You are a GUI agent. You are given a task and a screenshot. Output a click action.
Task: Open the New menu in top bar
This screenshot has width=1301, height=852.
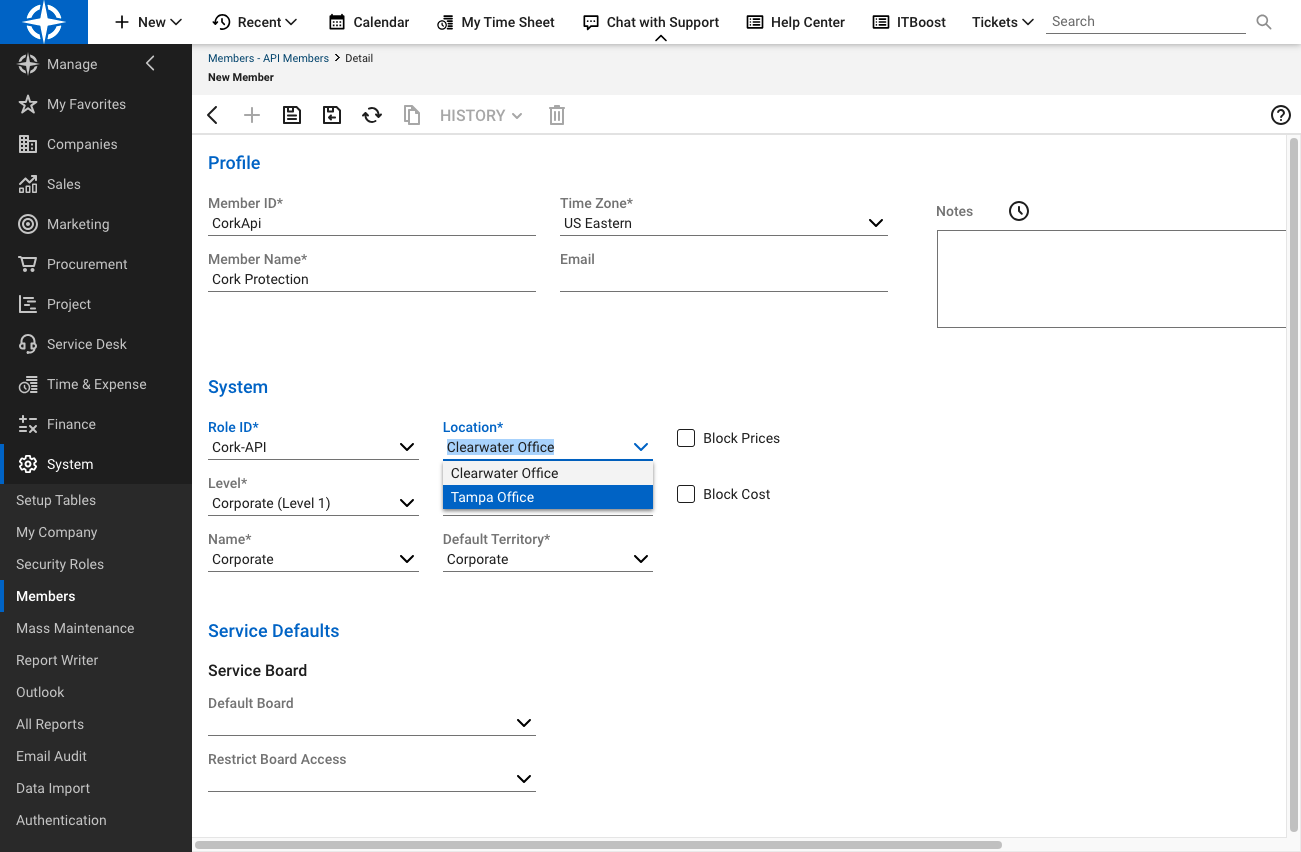[x=148, y=22]
